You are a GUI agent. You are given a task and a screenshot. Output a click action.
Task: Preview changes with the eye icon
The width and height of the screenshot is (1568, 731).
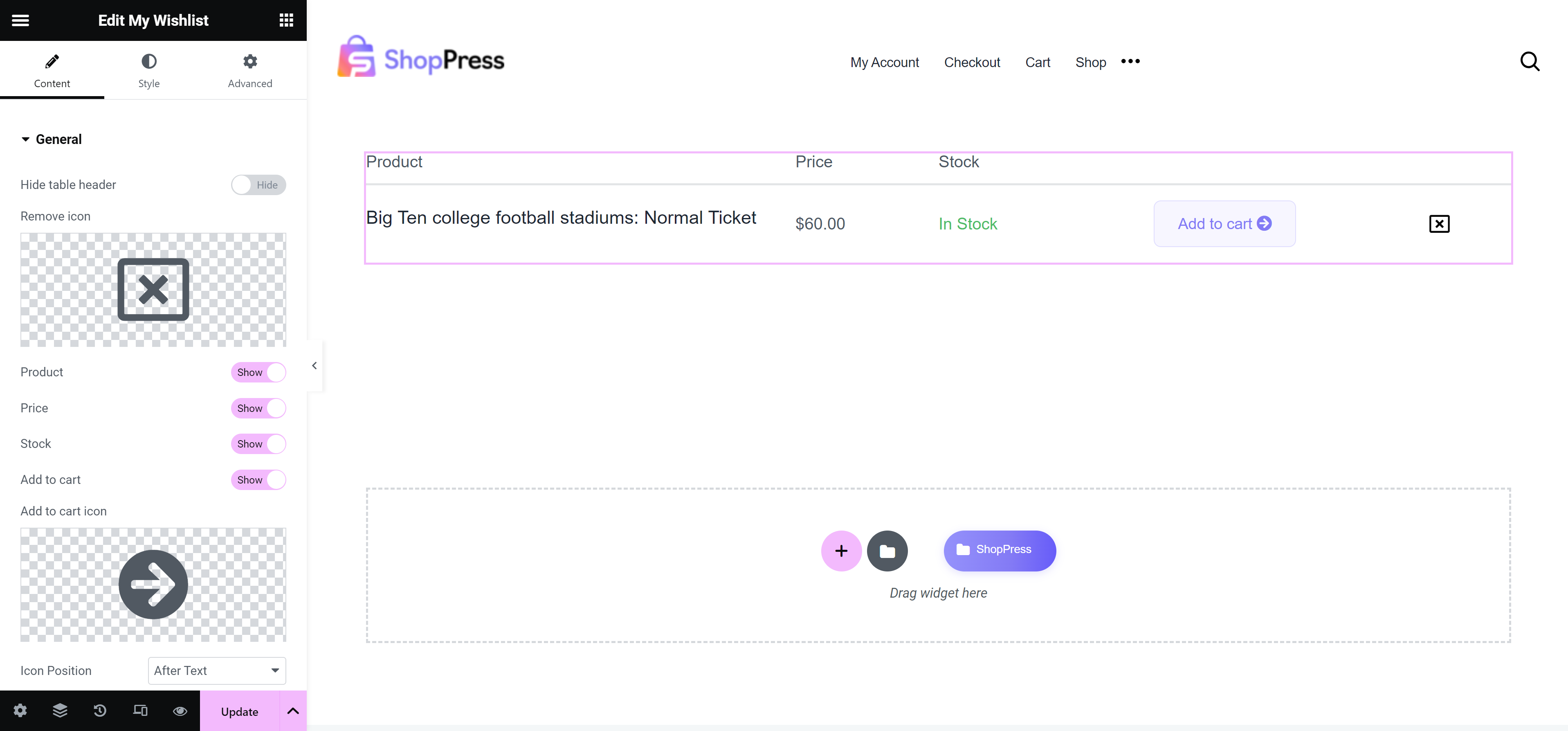tap(180, 710)
